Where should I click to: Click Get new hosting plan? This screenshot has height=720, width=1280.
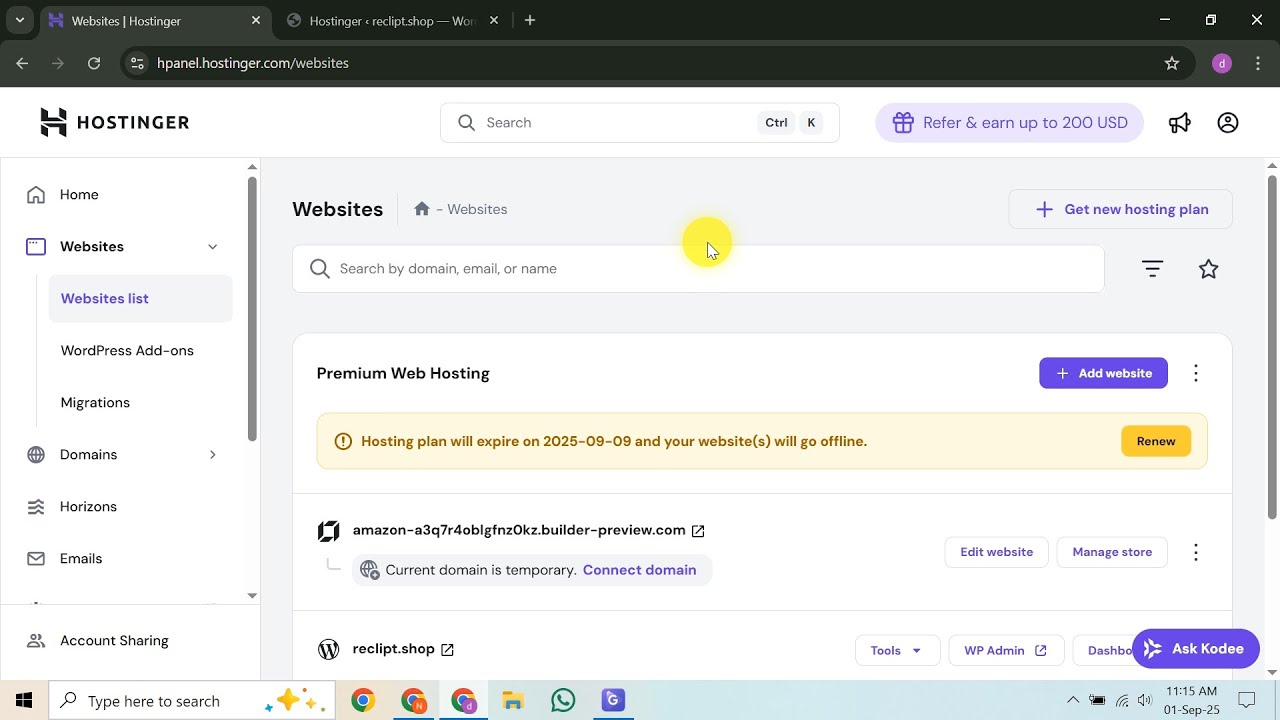1120,209
